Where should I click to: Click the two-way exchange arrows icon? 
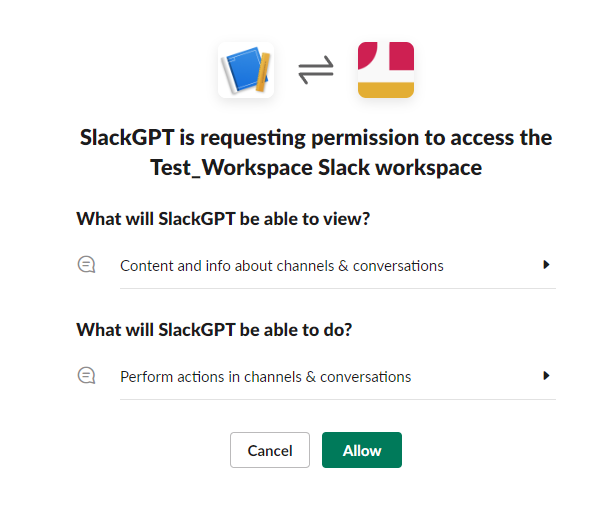click(x=316, y=71)
